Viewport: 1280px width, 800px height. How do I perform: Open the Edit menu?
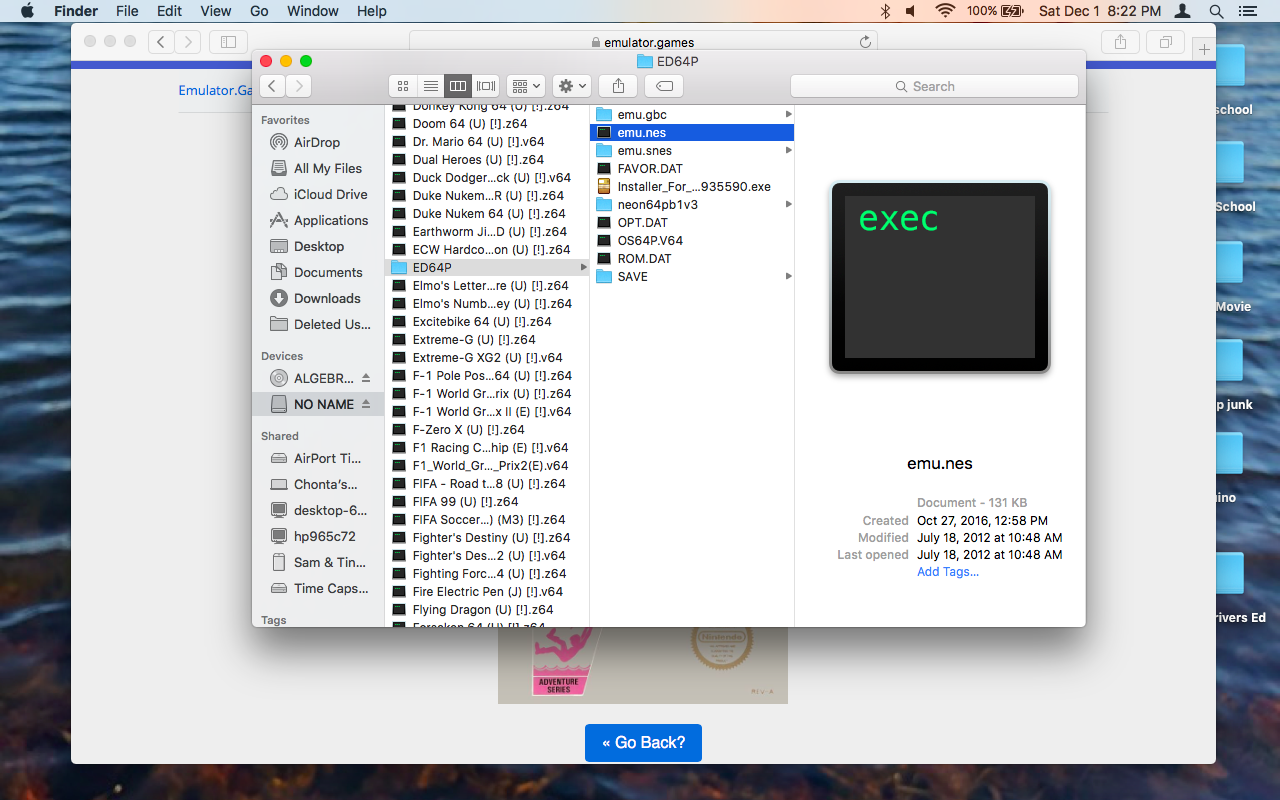[x=169, y=11]
